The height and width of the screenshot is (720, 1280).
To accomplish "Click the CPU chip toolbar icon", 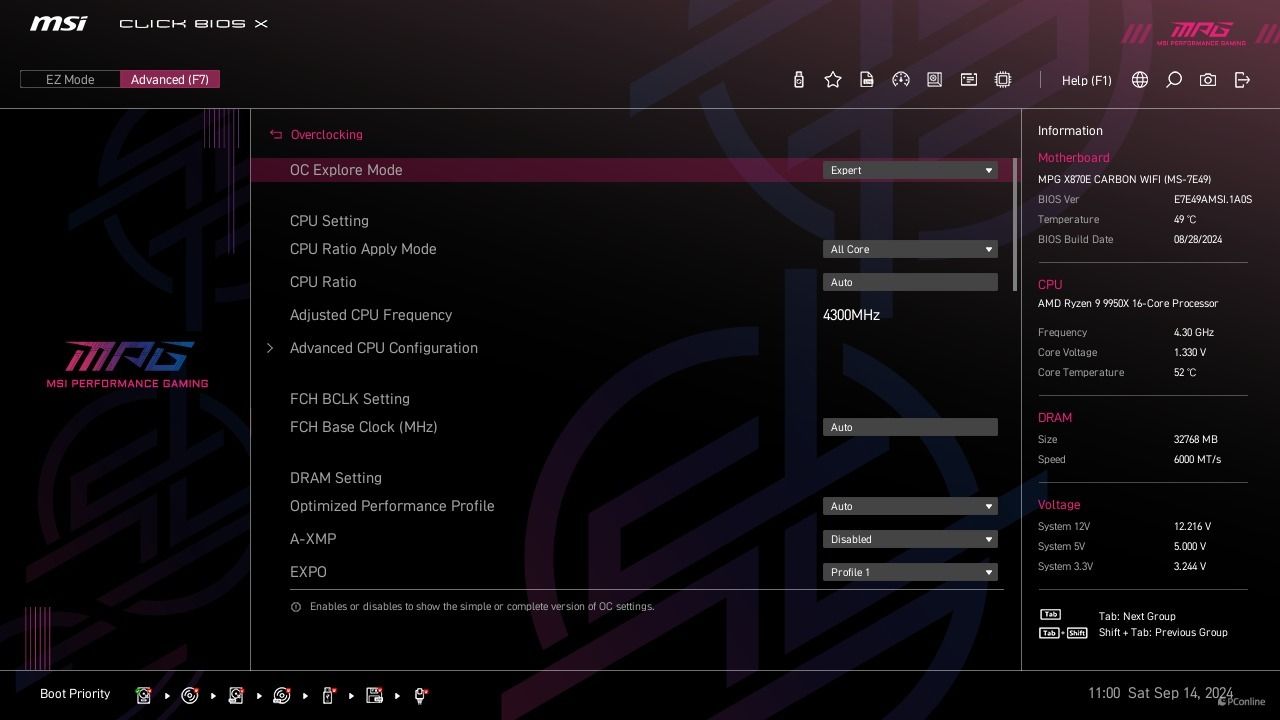I will click(x=1003, y=80).
